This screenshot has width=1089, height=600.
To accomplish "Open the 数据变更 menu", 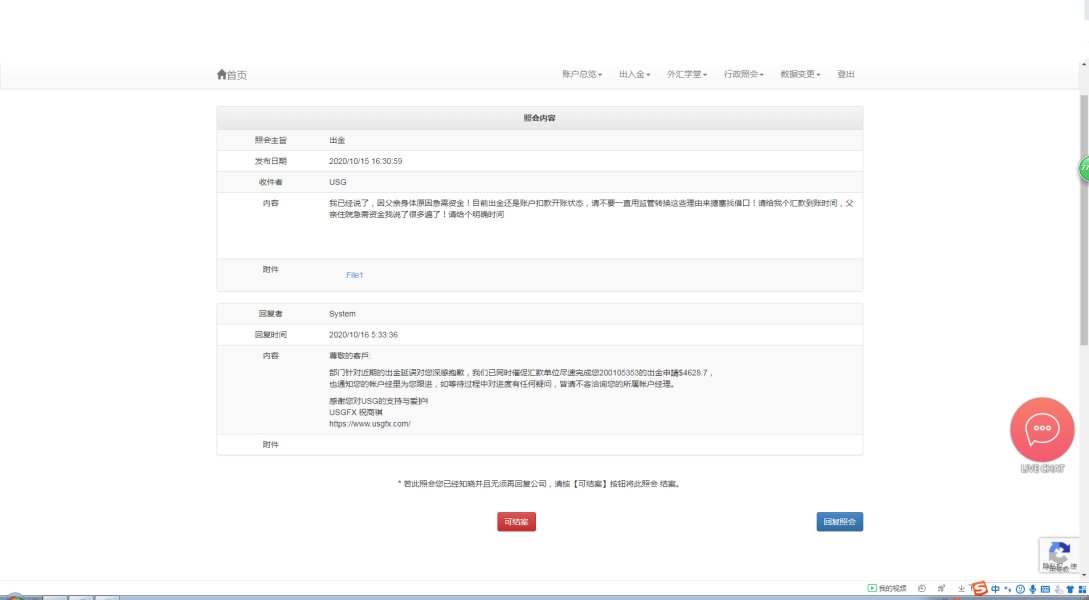I will [x=800, y=75].
